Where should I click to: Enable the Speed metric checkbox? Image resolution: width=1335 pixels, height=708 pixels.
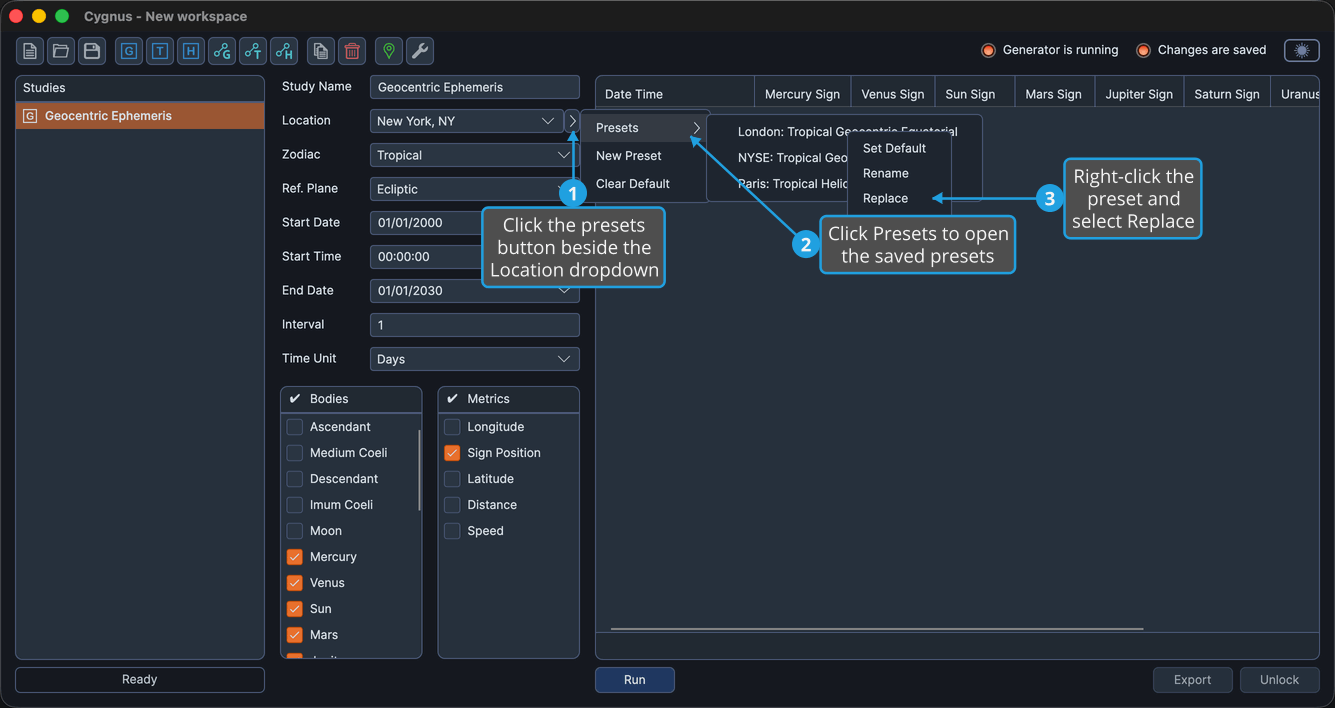(452, 531)
